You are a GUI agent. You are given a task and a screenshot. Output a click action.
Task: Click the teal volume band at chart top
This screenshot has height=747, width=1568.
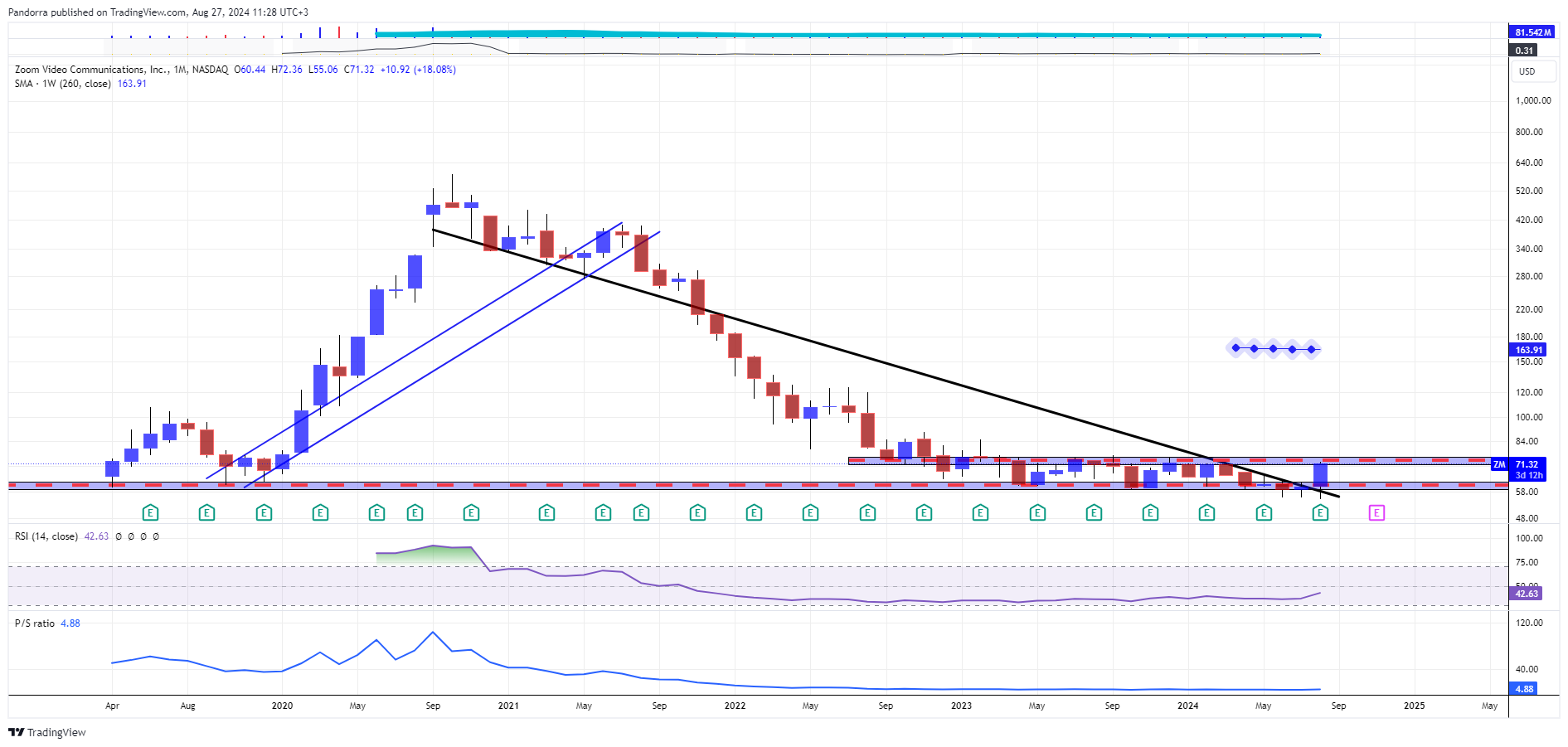847,34
